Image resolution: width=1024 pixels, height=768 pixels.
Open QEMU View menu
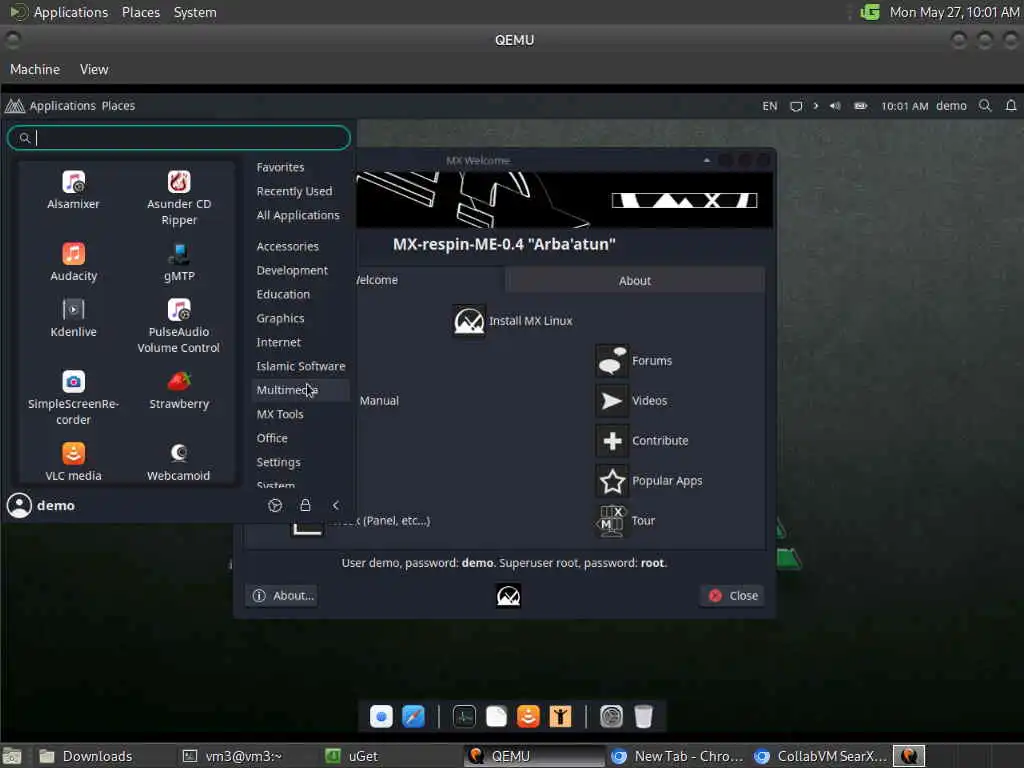(94, 69)
